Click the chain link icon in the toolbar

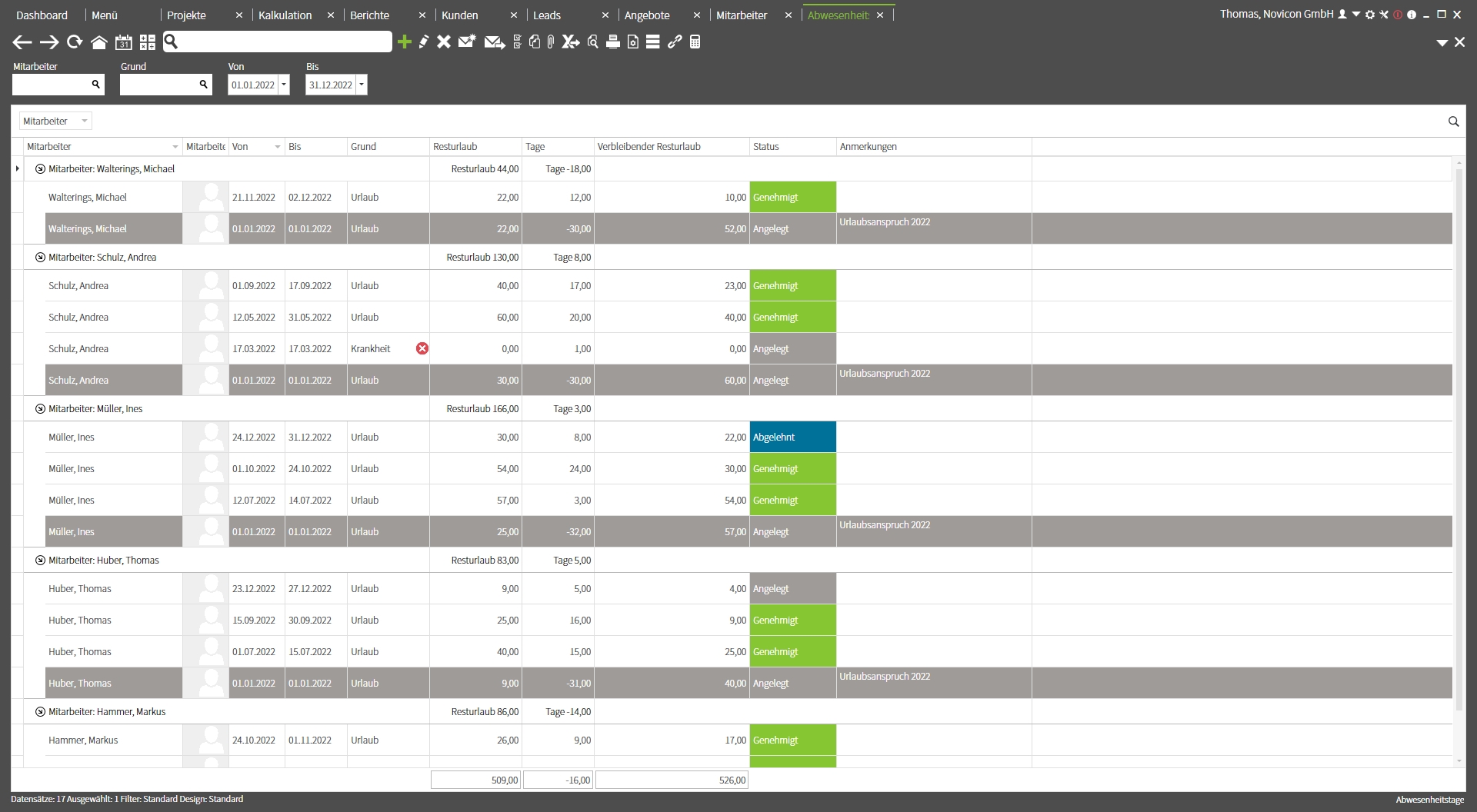click(675, 42)
